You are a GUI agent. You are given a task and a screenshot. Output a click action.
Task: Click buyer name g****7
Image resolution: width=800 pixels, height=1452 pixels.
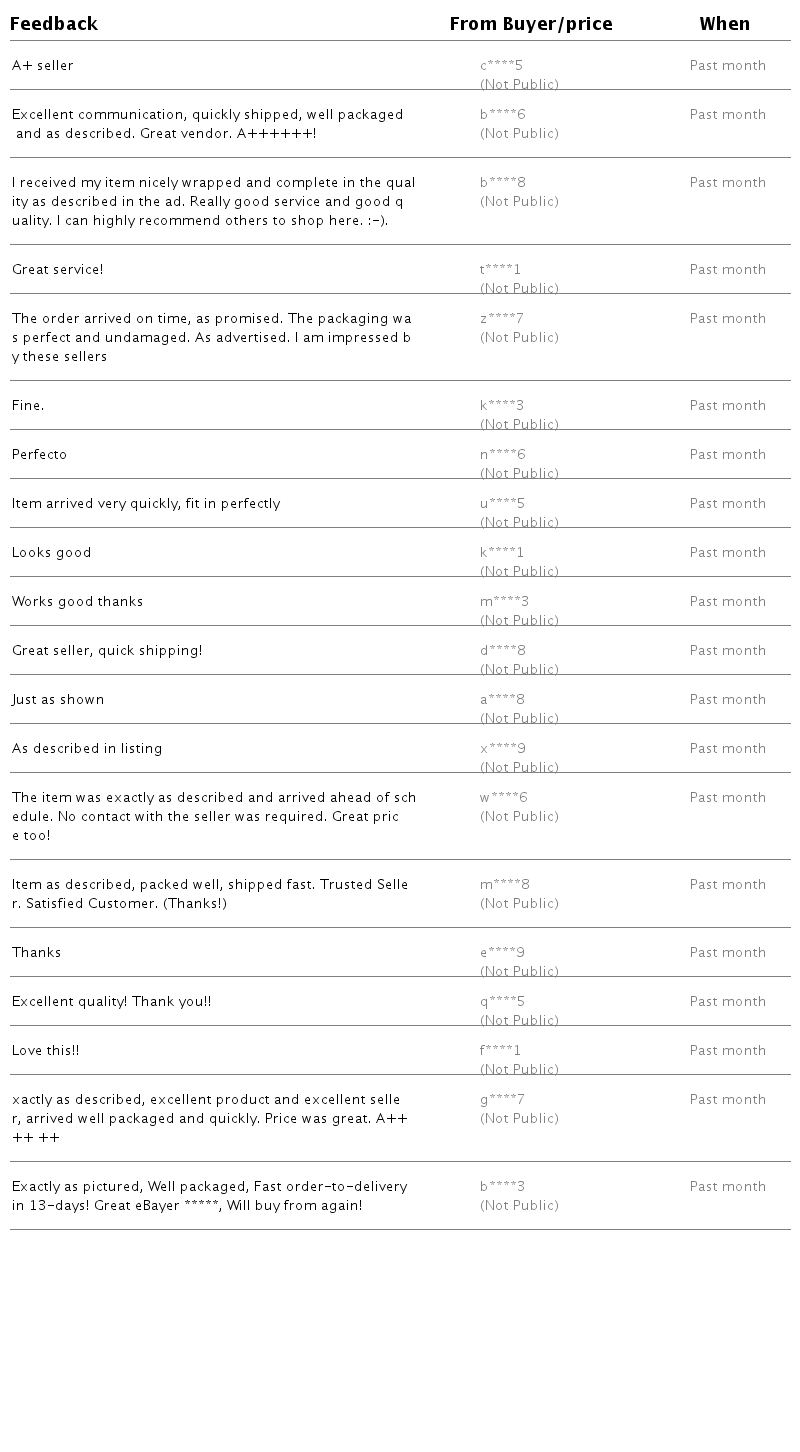pyautogui.click(x=502, y=1100)
